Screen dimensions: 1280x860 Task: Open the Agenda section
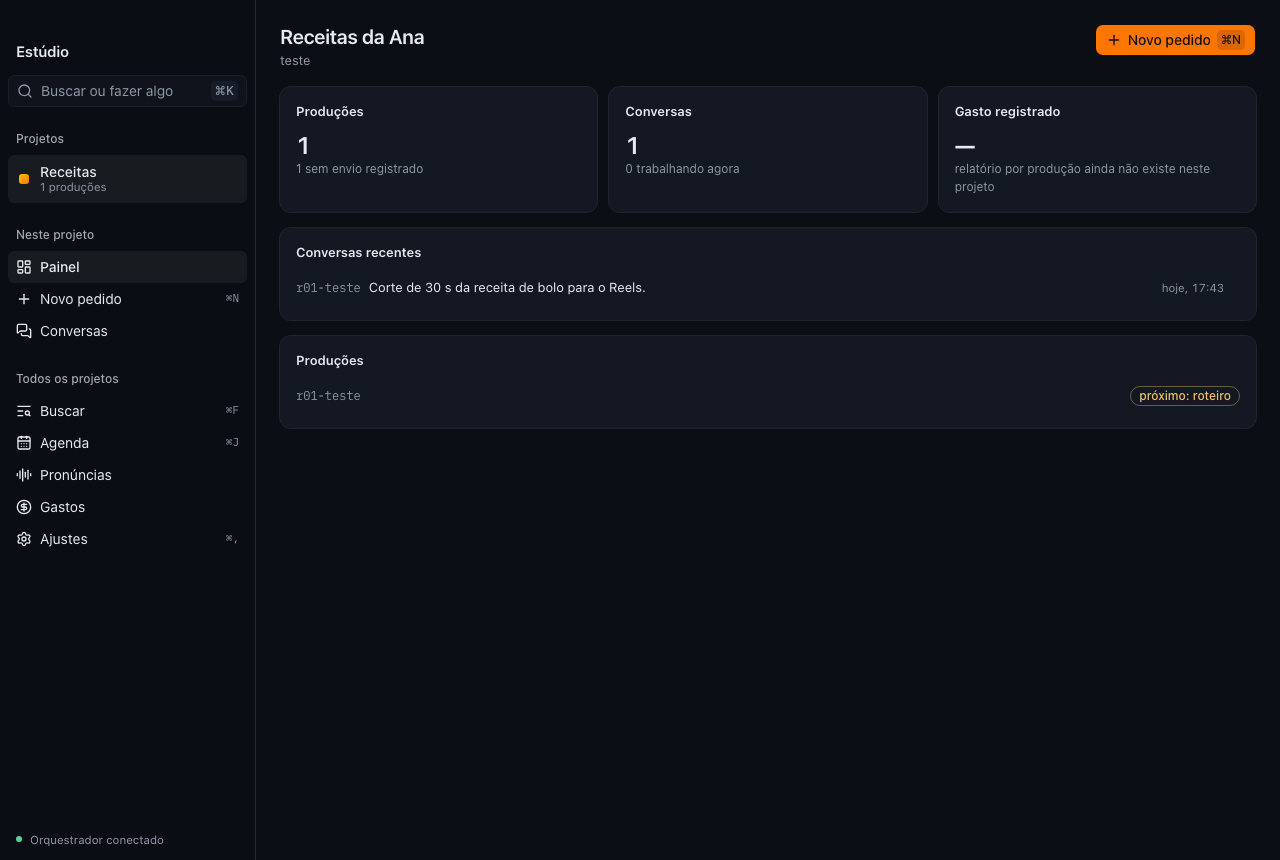click(127, 443)
